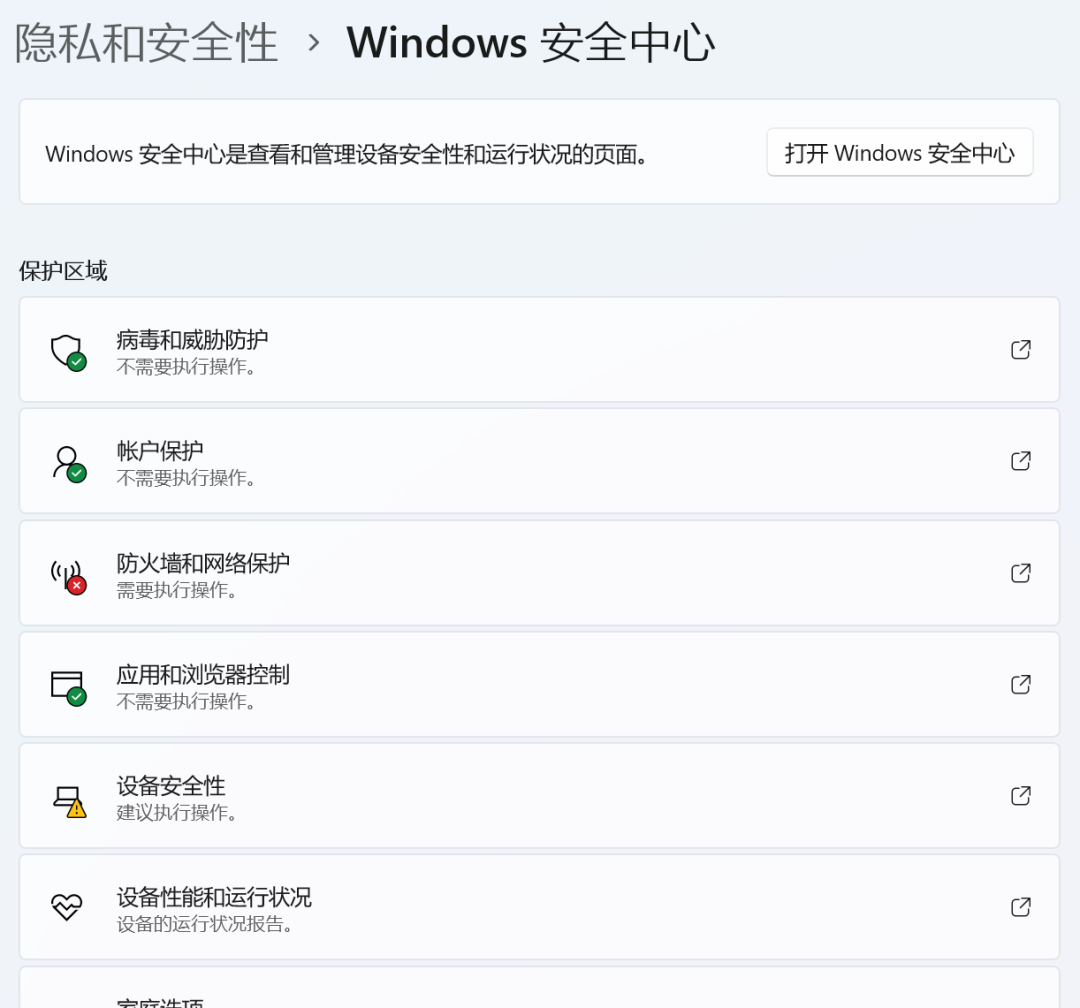Open 设备性能和运行状况 external link icon
The image size is (1080, 1008).
point(1021,907)
